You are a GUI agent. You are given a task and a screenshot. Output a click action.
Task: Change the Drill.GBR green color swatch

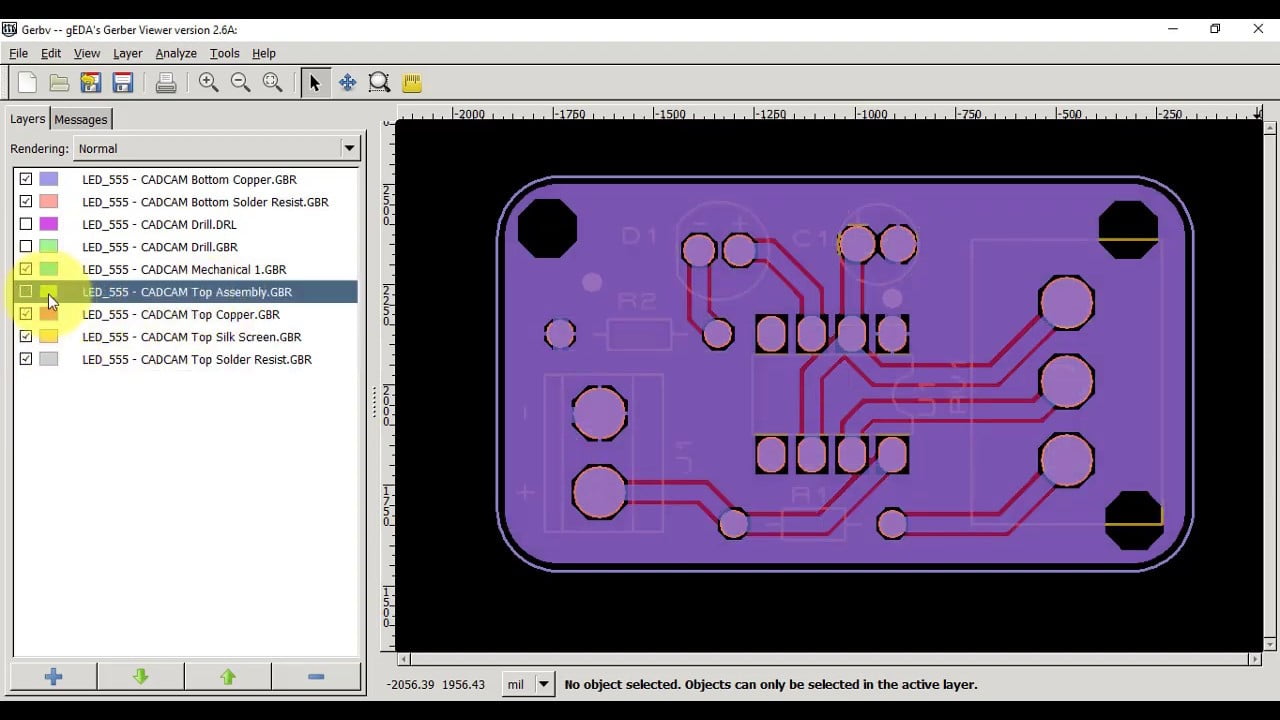49,247
